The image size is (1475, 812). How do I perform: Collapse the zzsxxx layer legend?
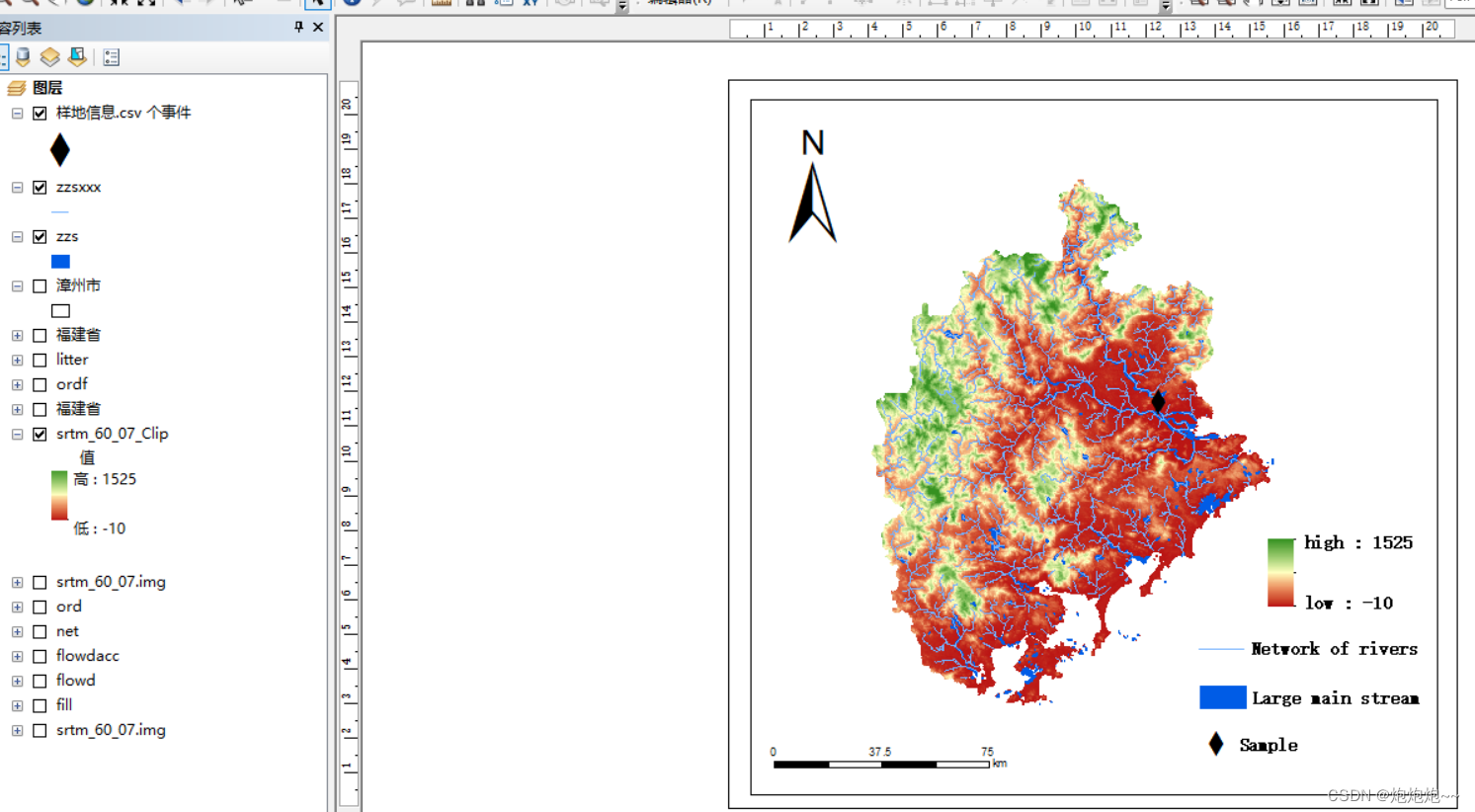(x=17, y=187)
